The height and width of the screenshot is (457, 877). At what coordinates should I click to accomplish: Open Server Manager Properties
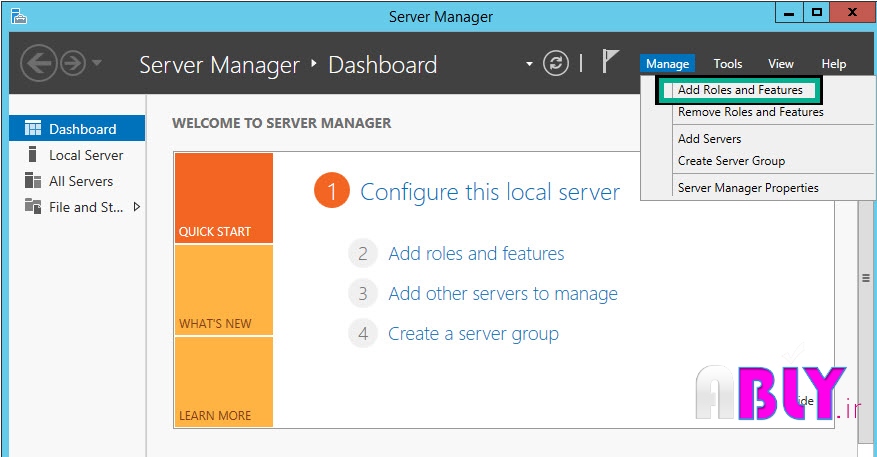coord(748,188)
